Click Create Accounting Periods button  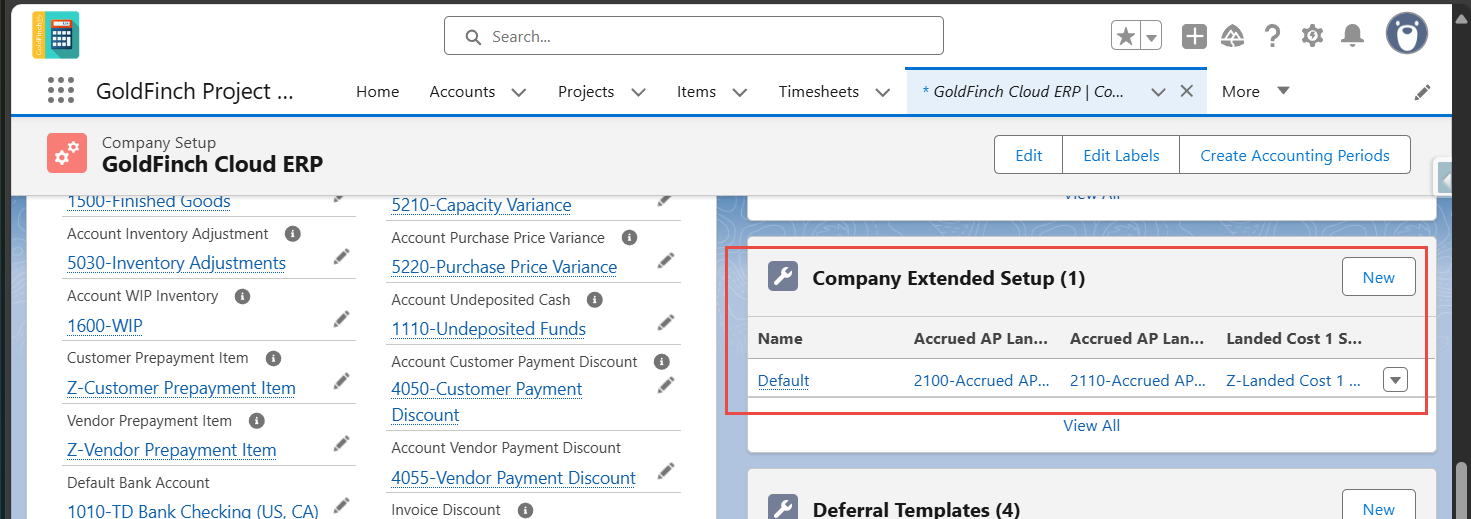point(1295,155)
